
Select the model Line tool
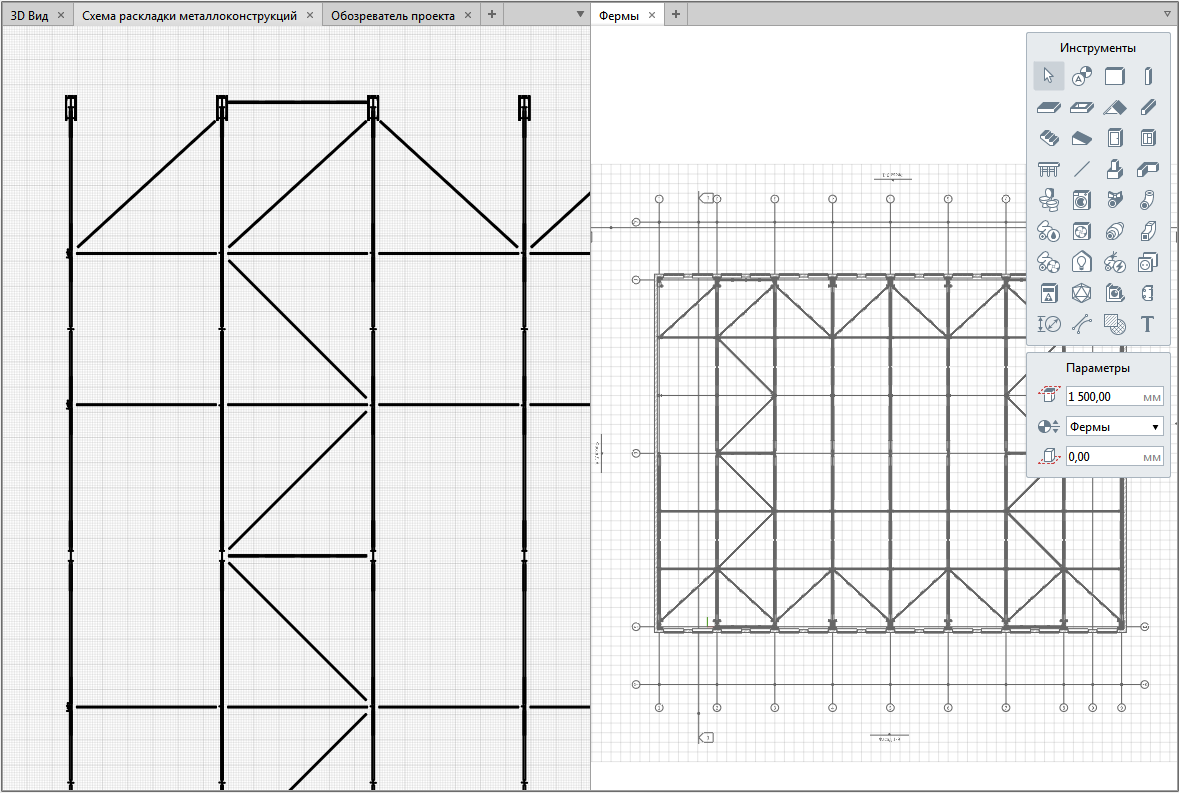pos(1081,169)
